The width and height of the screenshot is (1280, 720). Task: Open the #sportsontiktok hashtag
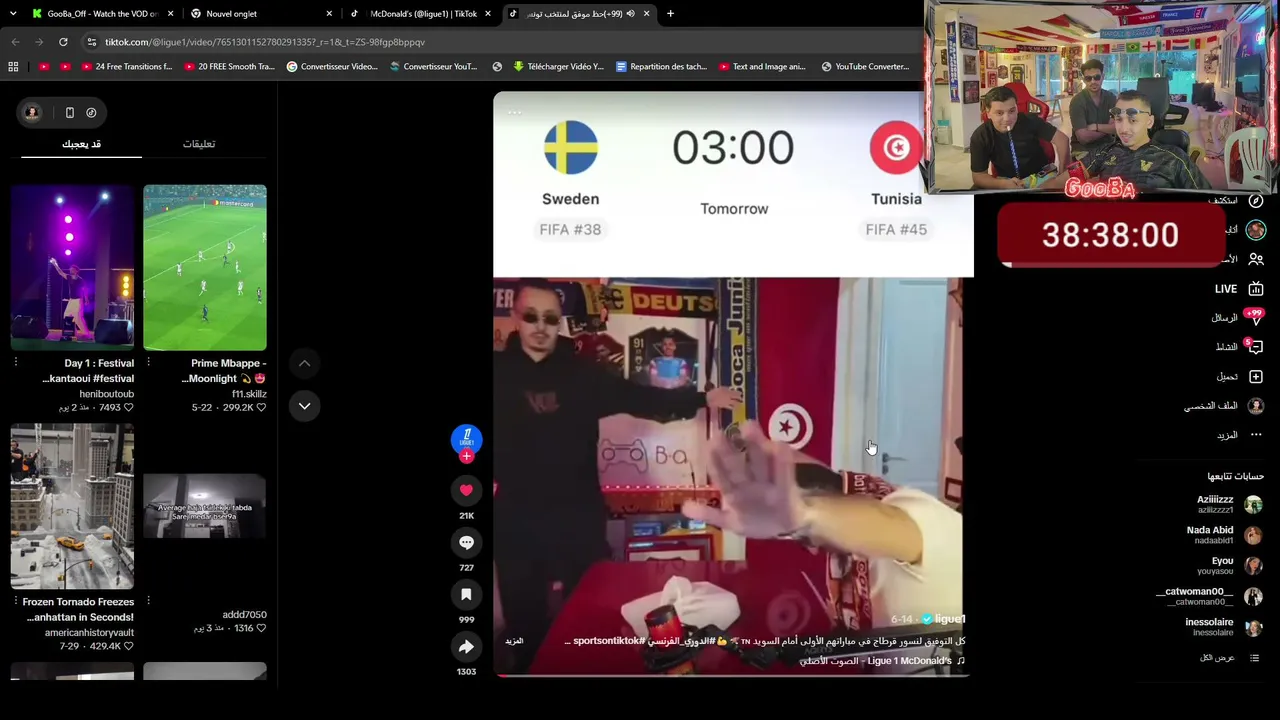(610, 641)
